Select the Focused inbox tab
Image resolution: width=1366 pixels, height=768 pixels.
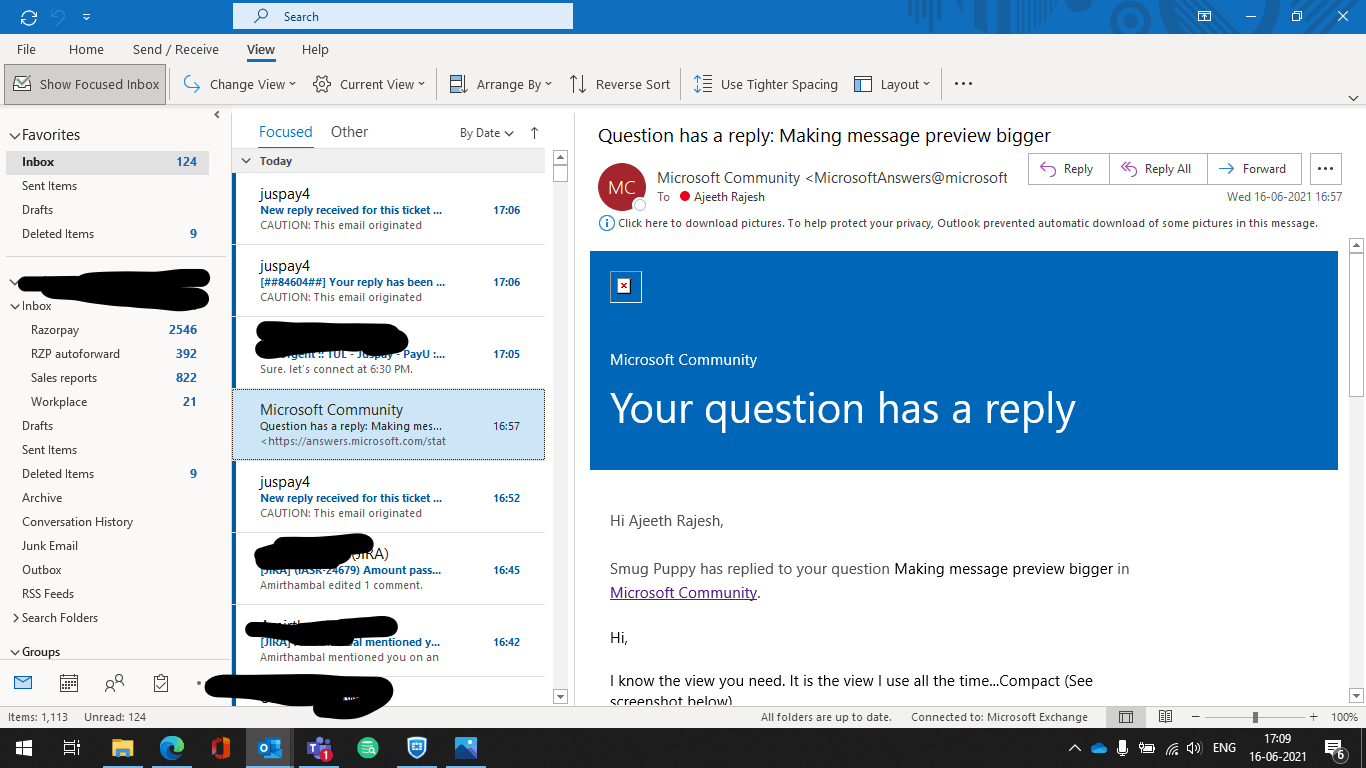click(x=285, y=132)
